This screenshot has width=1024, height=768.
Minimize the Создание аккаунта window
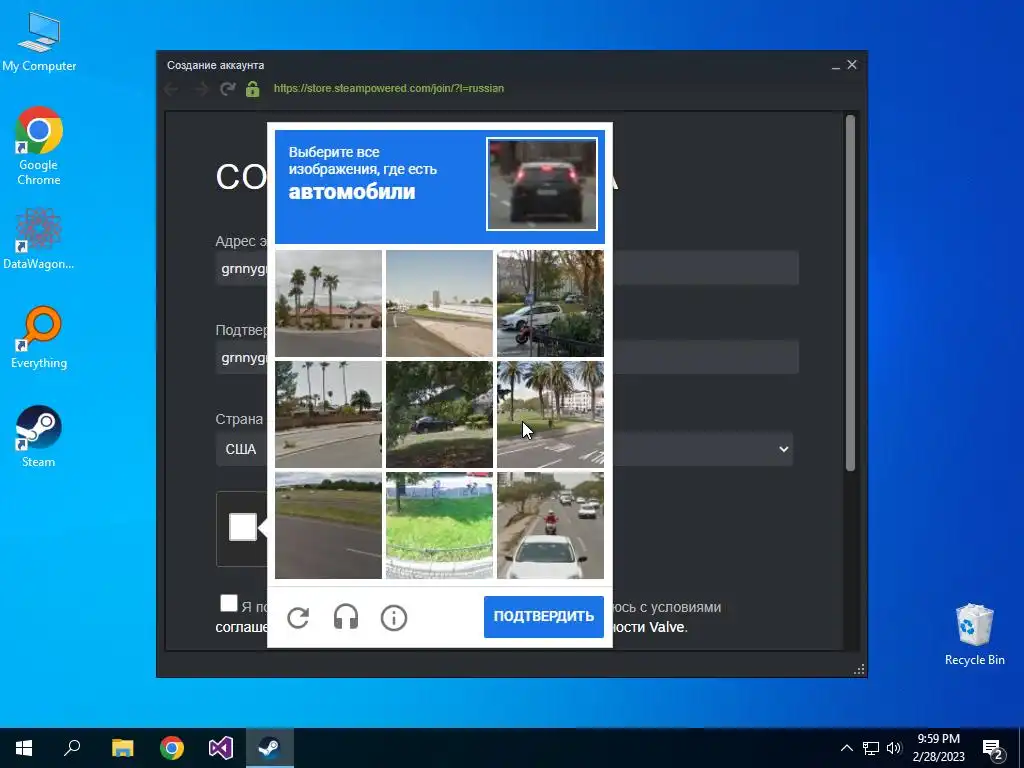click(835, 65)
